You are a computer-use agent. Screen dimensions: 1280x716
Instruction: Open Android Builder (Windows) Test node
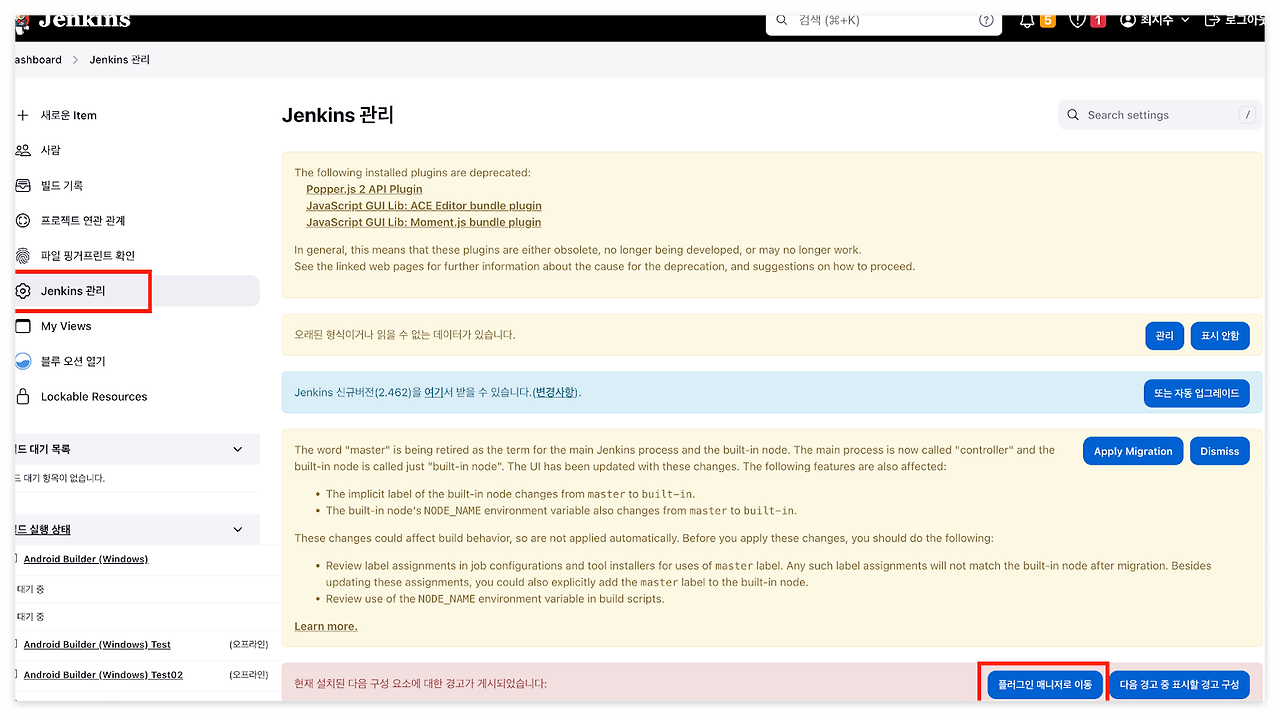pos(97,645)
